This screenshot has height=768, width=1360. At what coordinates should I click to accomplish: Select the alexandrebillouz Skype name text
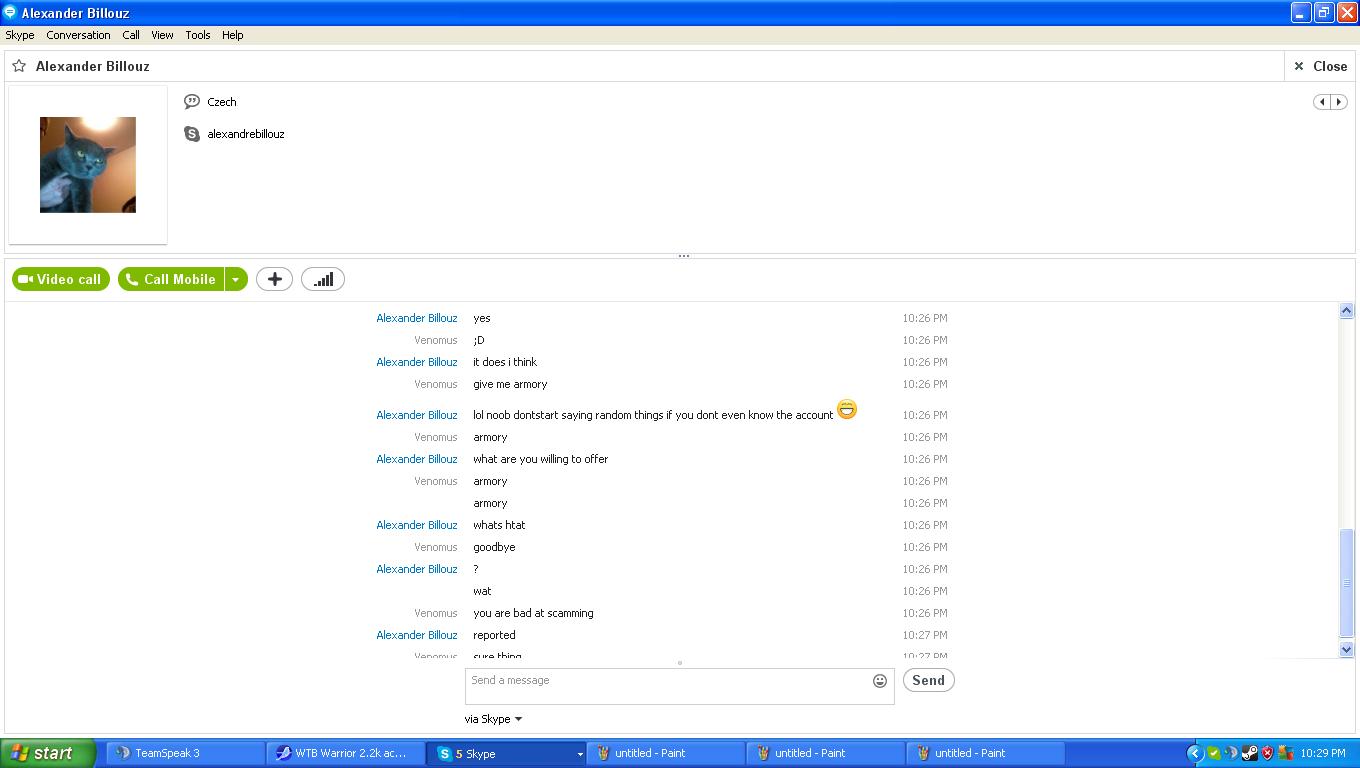tap(246, 134)
